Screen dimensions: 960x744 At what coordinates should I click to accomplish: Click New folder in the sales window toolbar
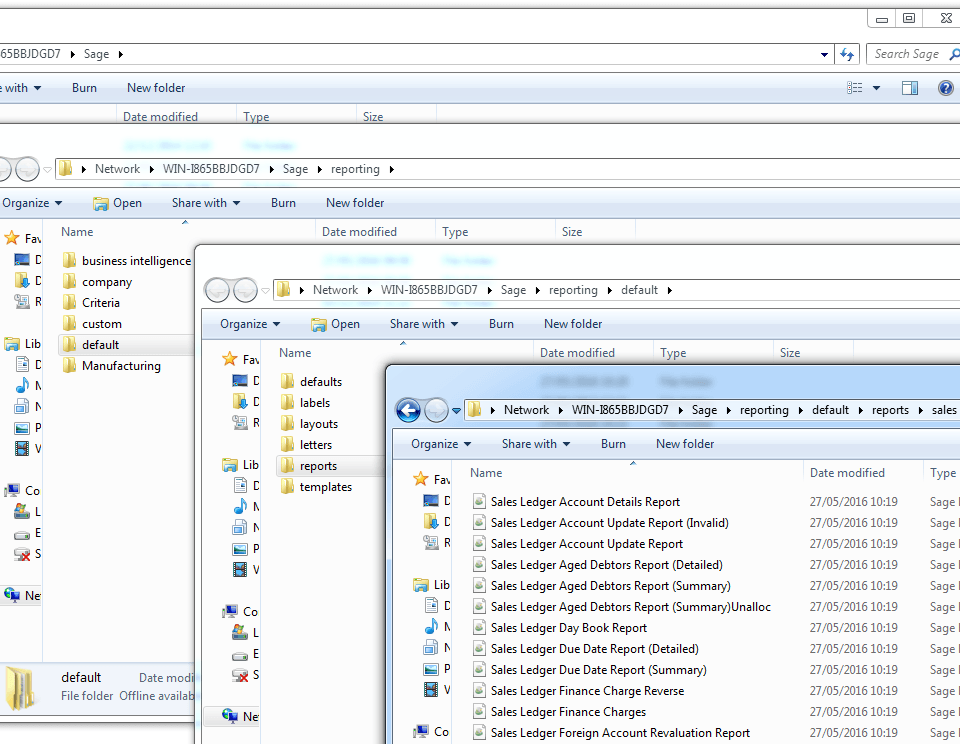coord(684,444)
